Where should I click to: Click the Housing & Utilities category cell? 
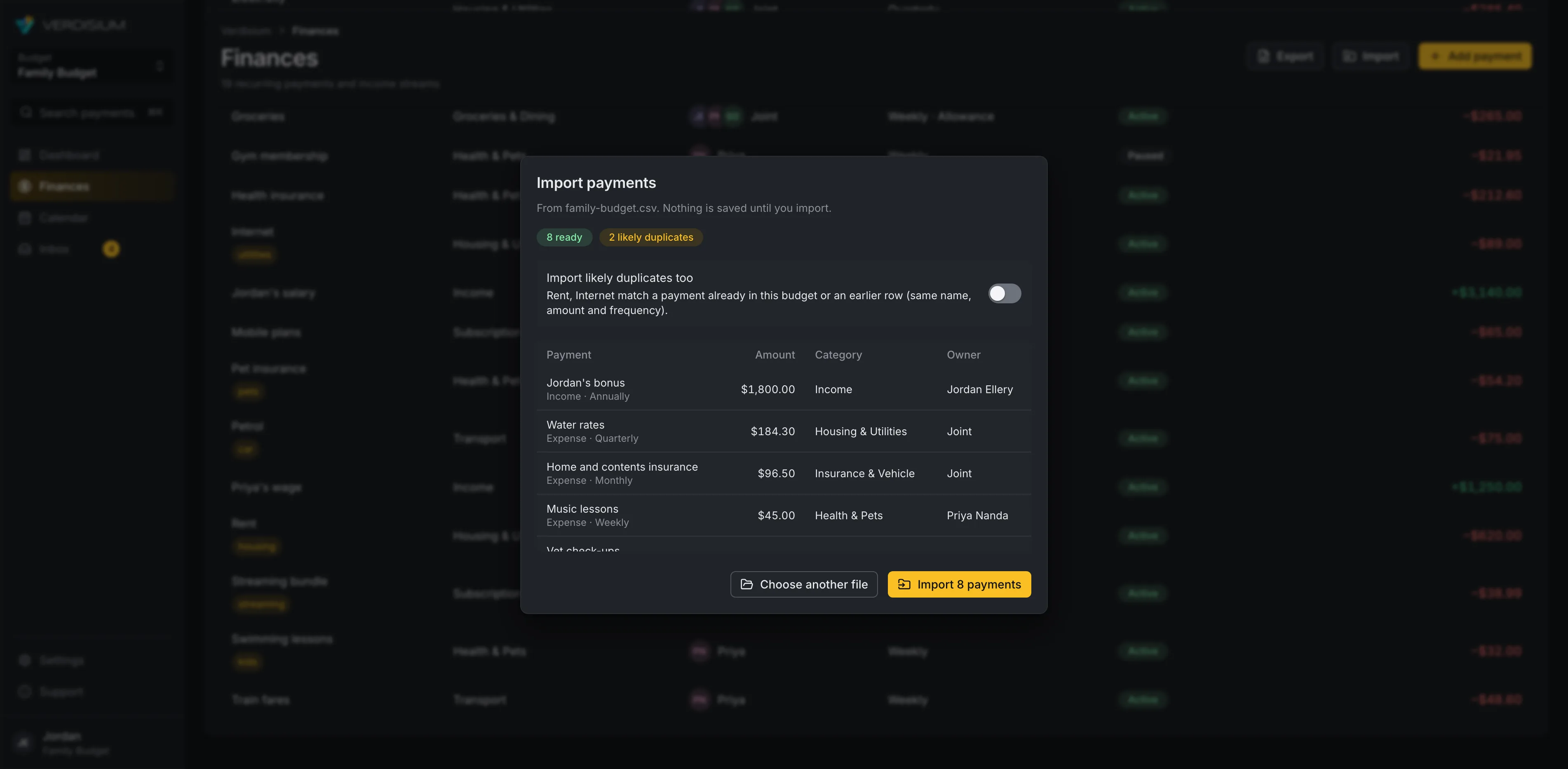[x=861, y=431]
